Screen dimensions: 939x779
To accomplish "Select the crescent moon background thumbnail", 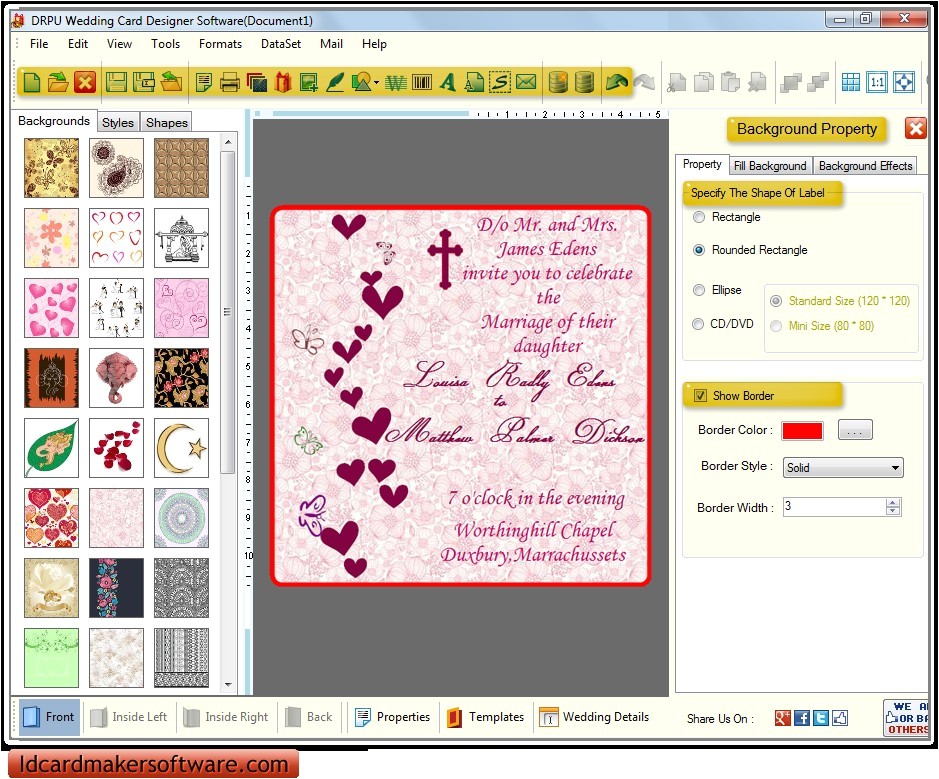I will click(181, 447).
